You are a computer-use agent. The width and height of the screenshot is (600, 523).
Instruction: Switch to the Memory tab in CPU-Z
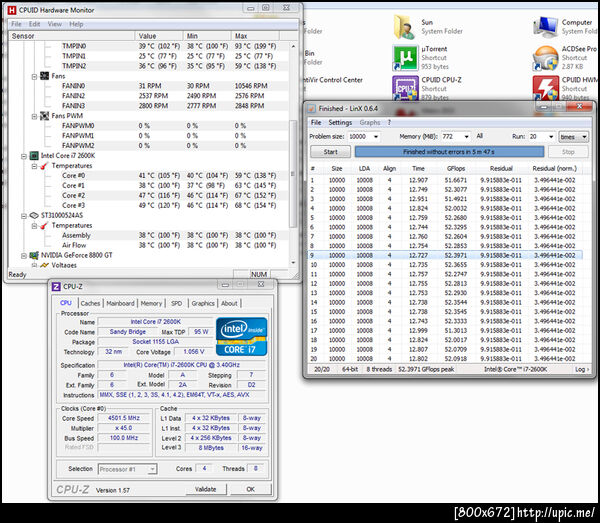click(x=151, y=303)
